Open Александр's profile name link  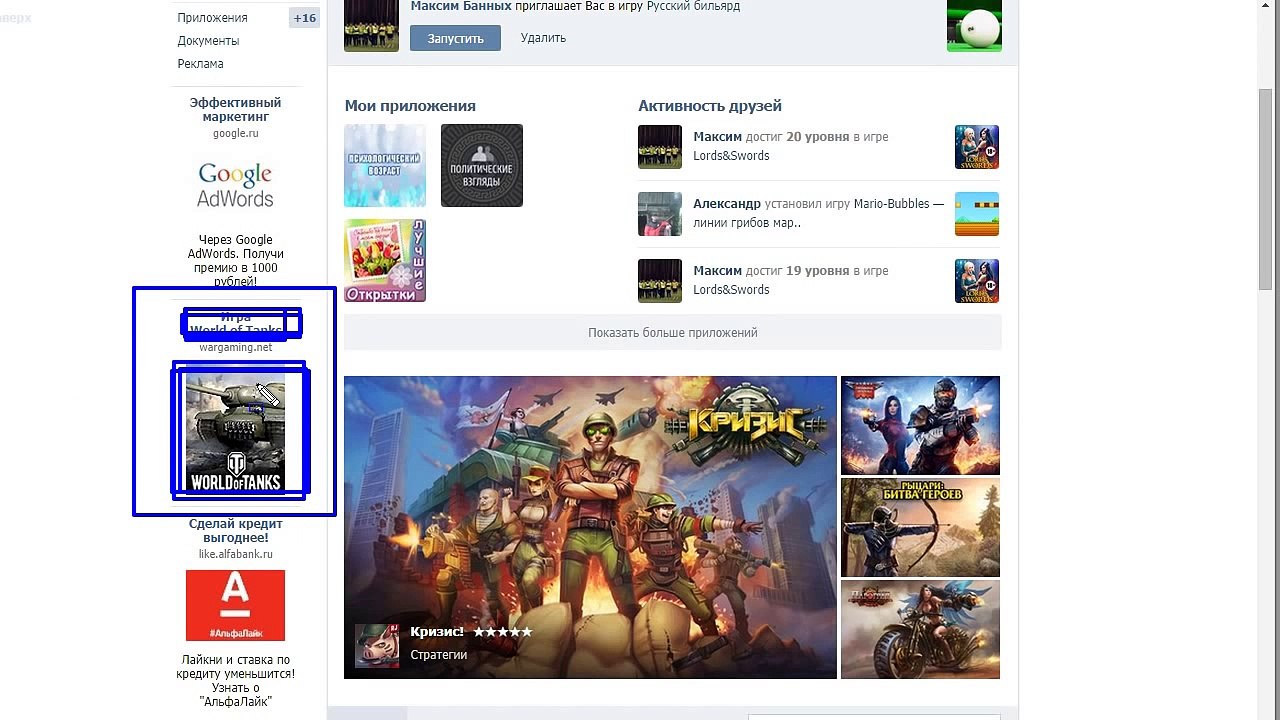point(727,204)
